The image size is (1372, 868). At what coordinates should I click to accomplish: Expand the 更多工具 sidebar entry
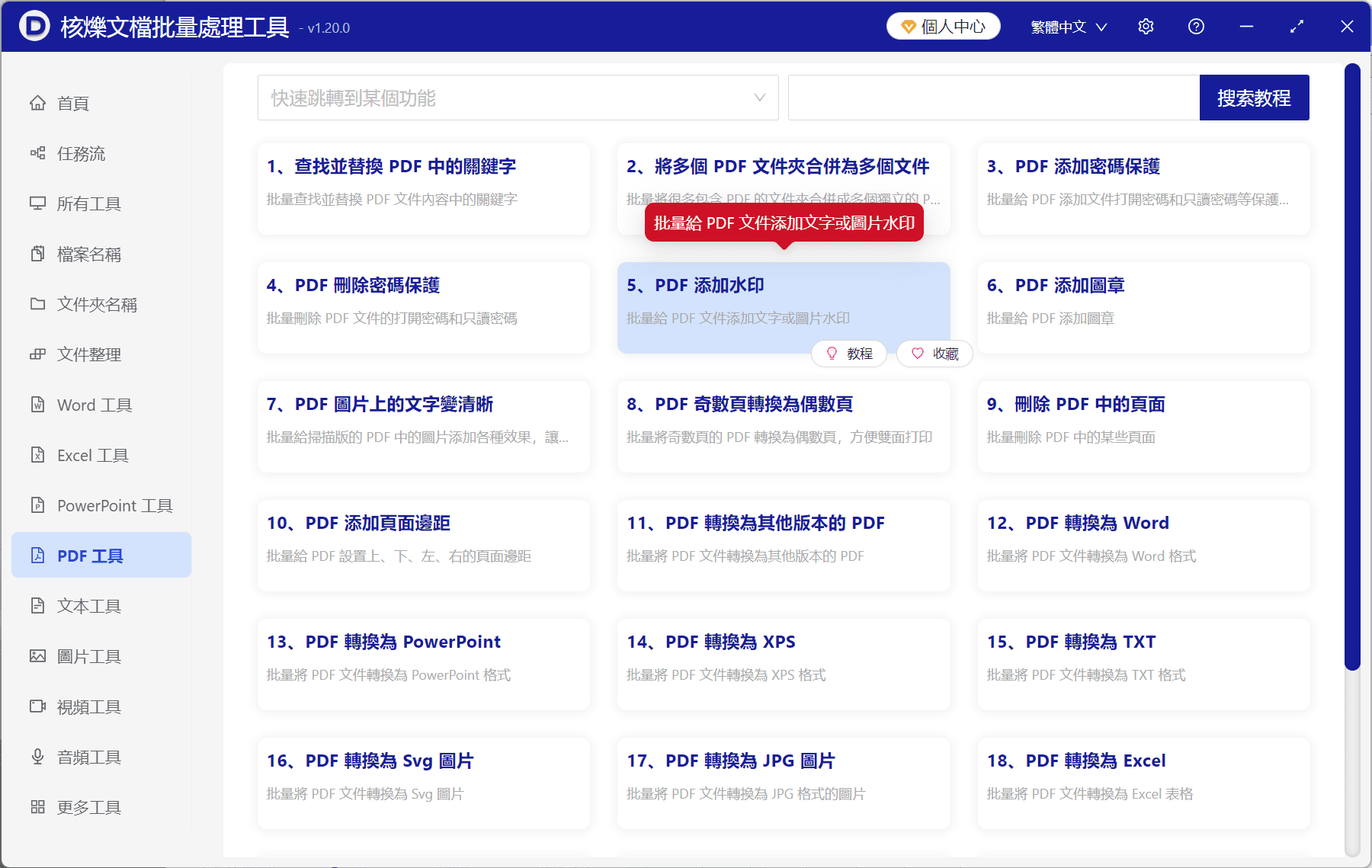coord(88,807)
